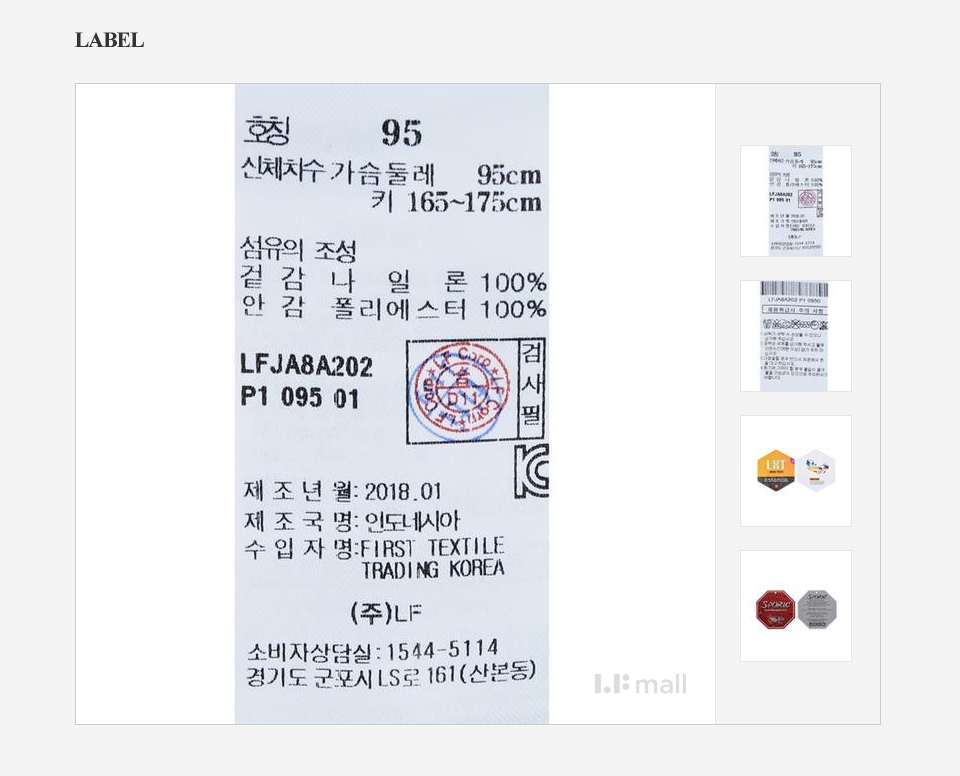
Task: Click the red octagon Sporio tag
Action: click(x=775, y=609)
